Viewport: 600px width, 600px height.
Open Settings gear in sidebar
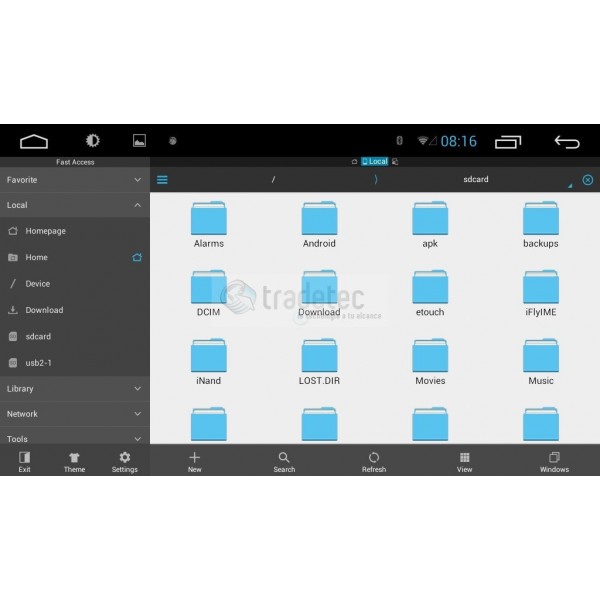point(124,458)
